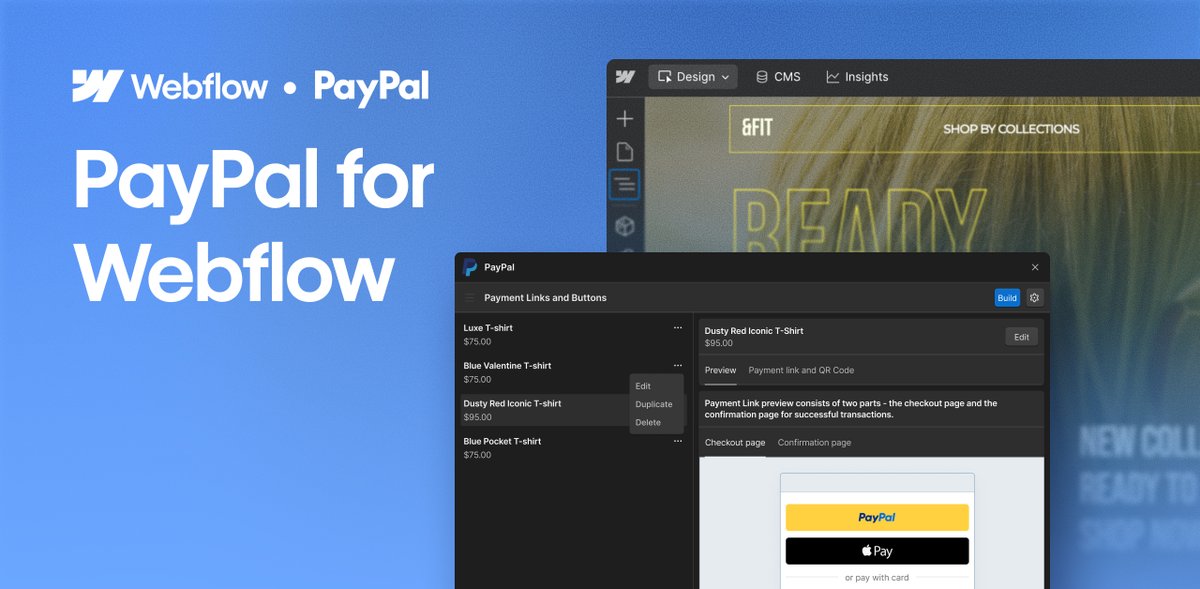Open more options for Blue Valentine T-shirt
The height and width of the screenshot is (589, 1200).
[x=678, y=366]
